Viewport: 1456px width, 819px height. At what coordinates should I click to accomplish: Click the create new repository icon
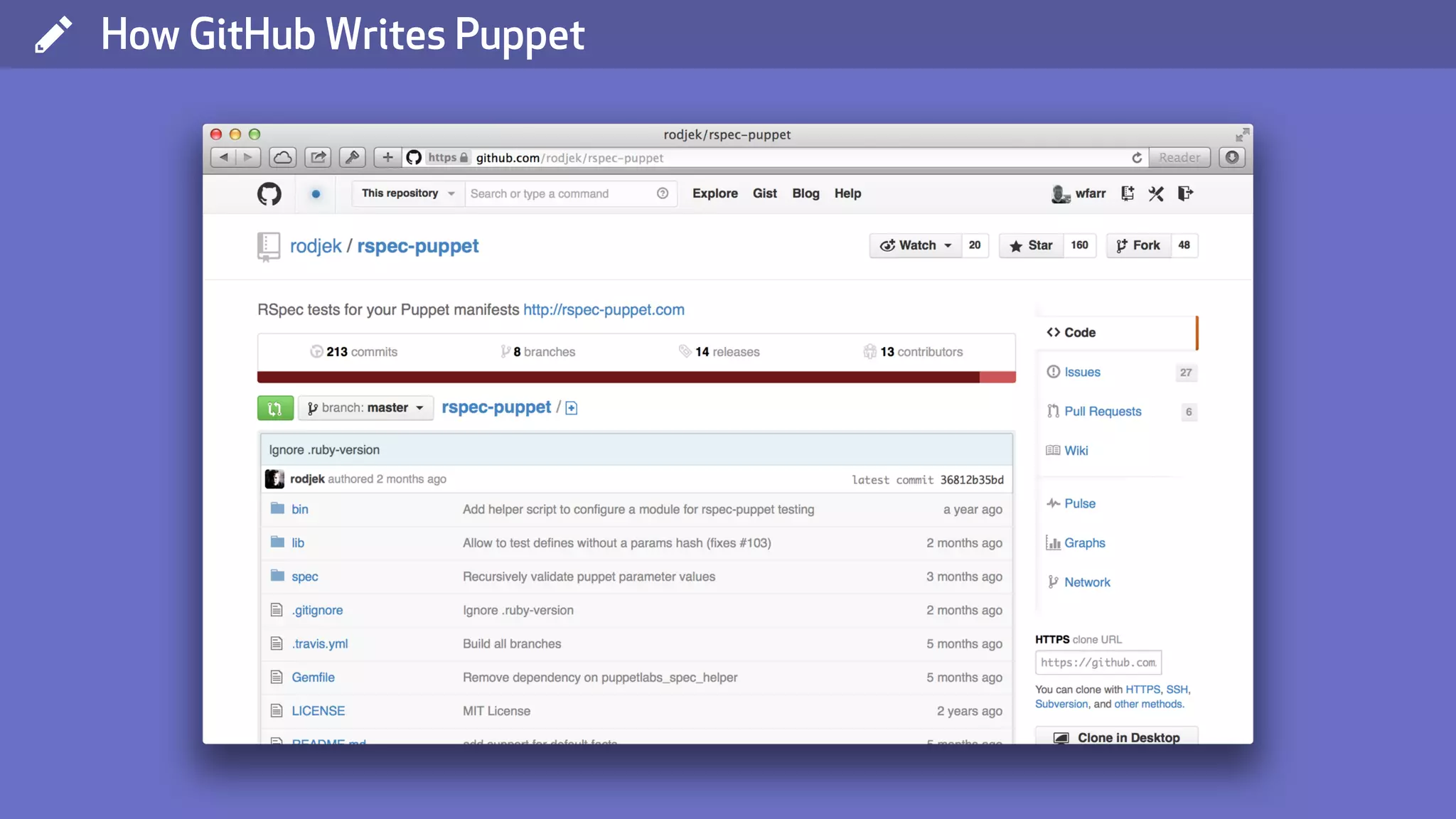(x=1128, y=193)
